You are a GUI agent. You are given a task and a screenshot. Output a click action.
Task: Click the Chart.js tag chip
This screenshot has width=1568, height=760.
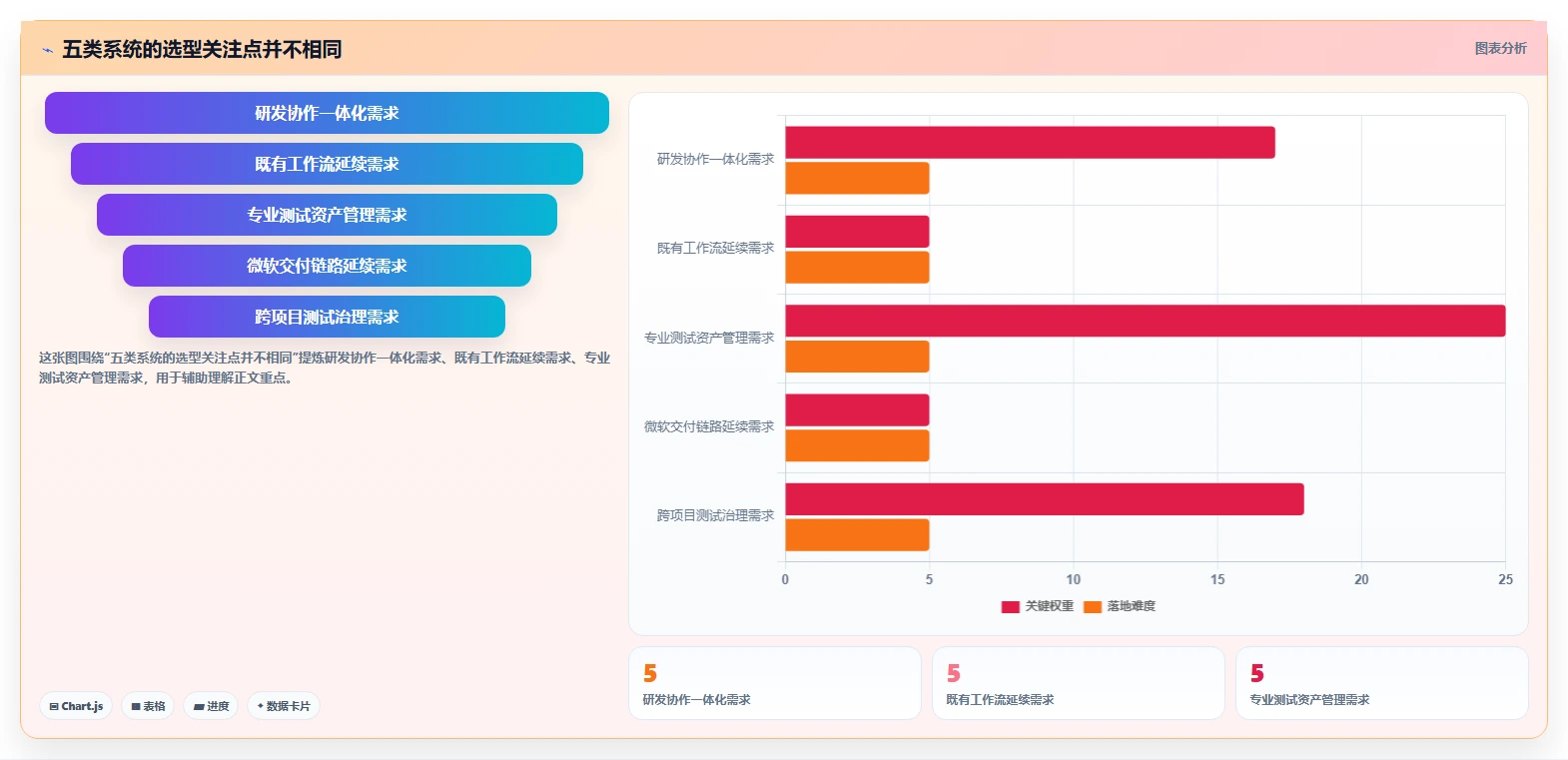pos(76,706)
